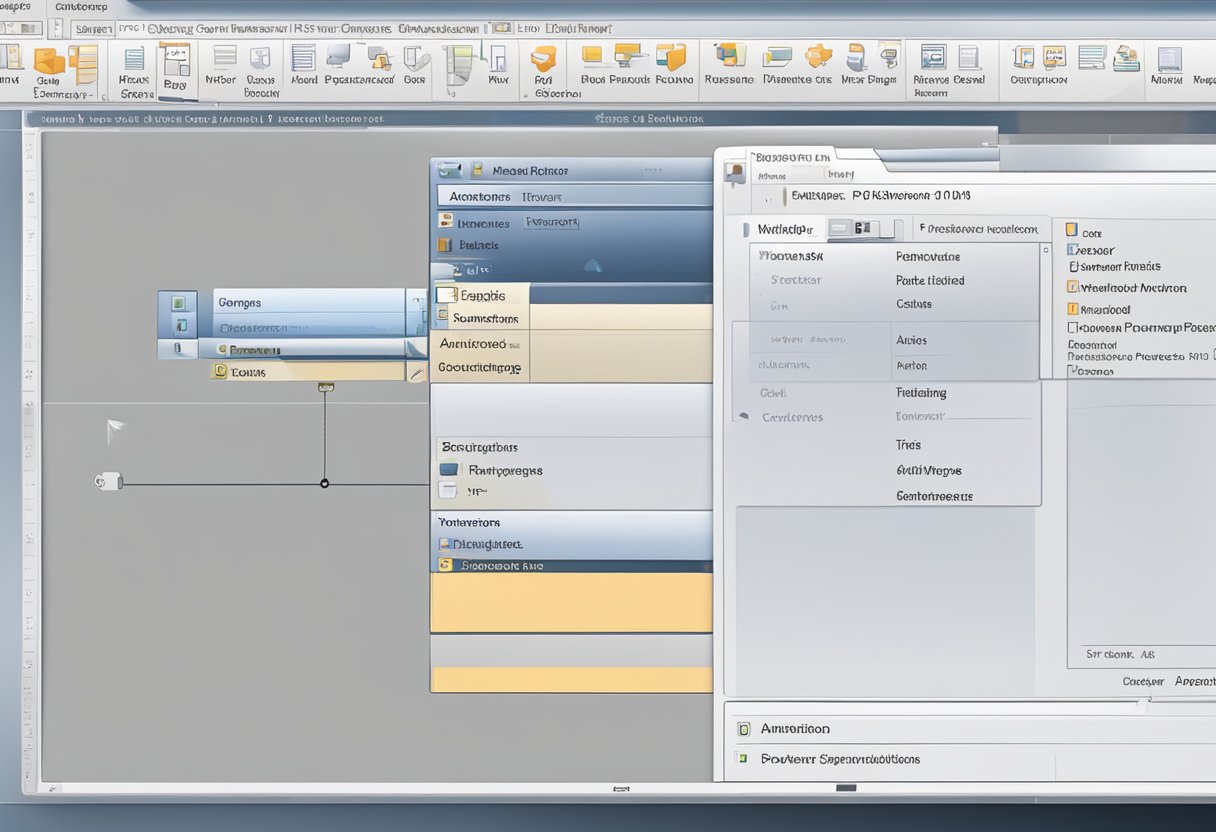Click the orange folder icon above 'Fua'
This screenshot has width=1216, height=832.
pyautogui.click(x=543, y=58)
